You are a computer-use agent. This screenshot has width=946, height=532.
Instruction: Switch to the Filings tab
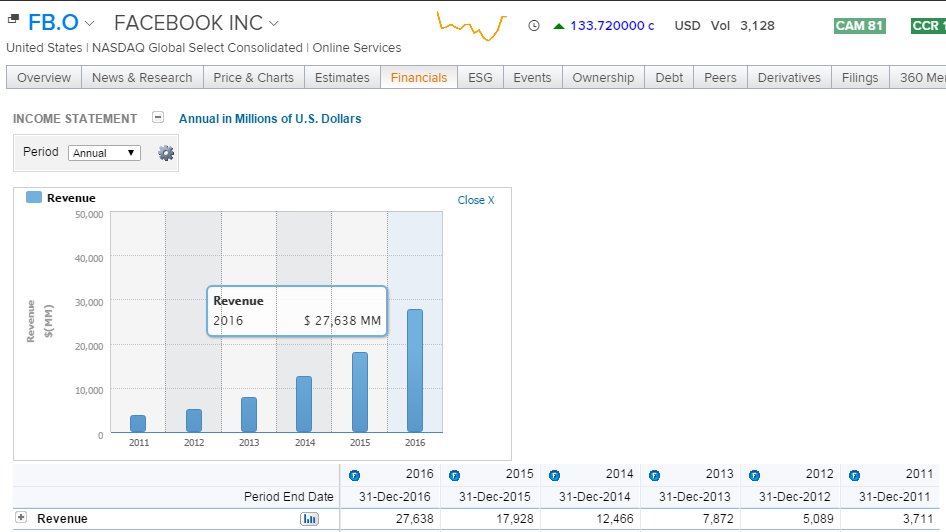click(860, 78)
